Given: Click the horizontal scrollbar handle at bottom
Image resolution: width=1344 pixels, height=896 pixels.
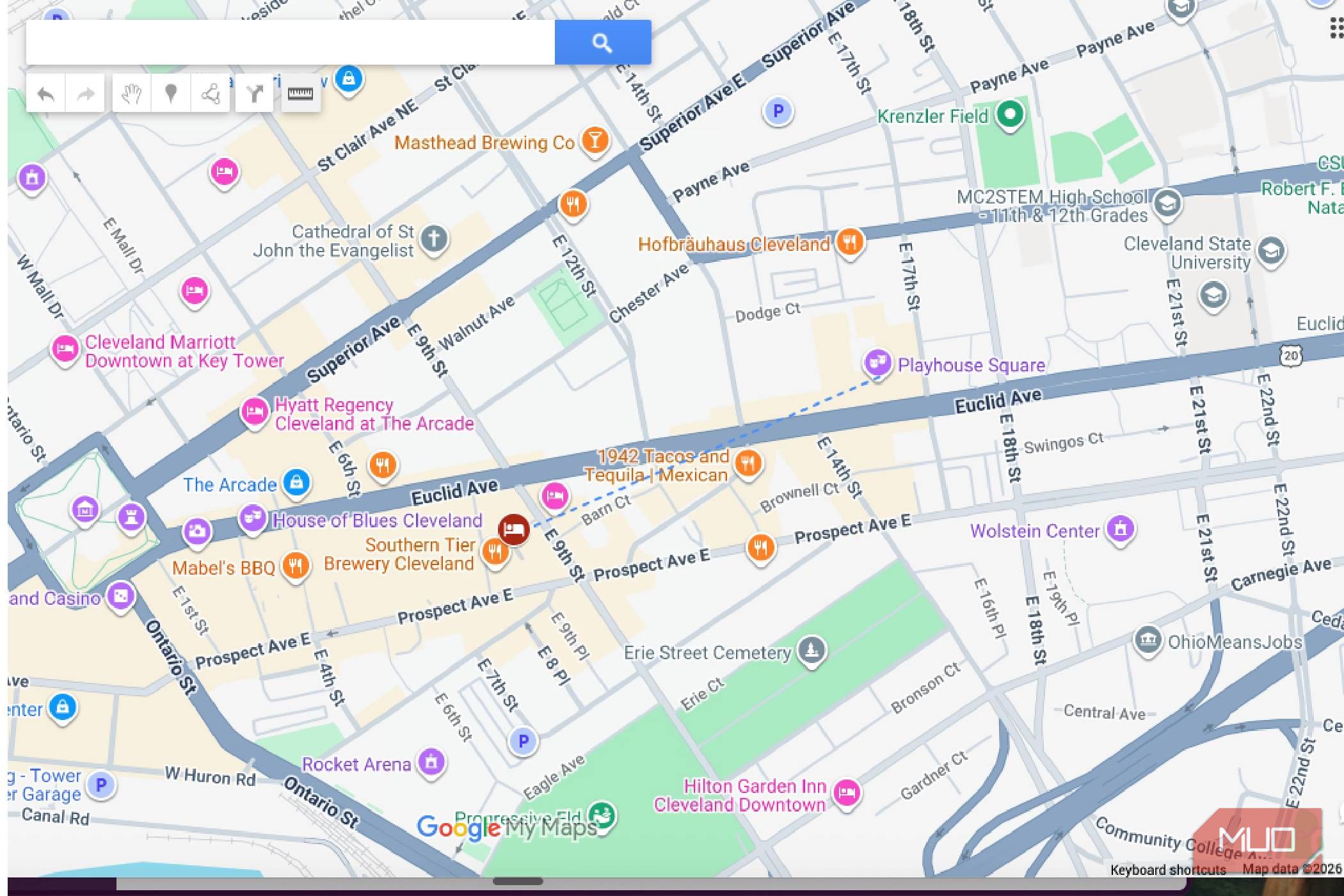Looking at the screenshot, I should click(x=518, y=882).
